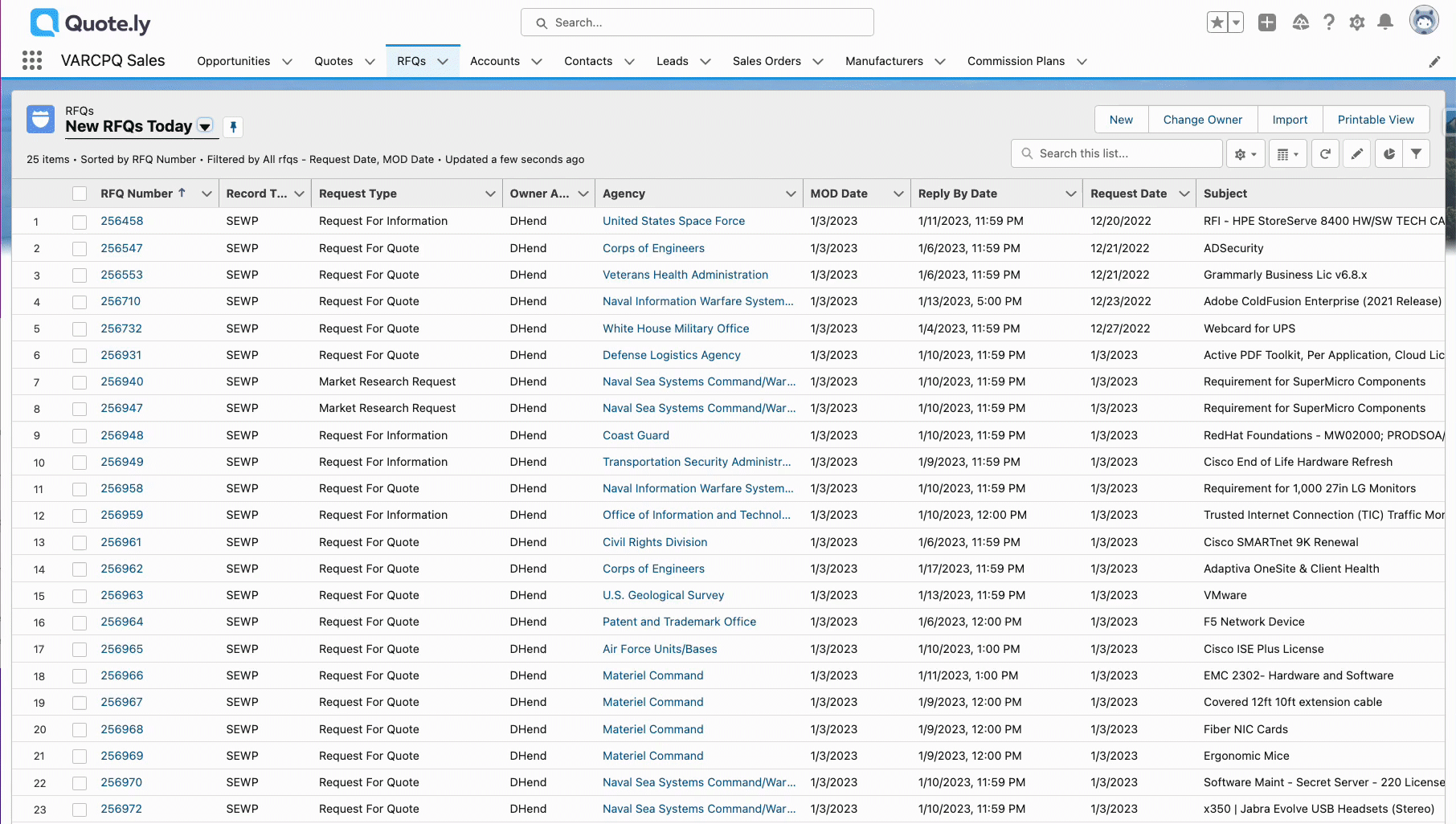Open the Contacts tab

coord(588,61)
